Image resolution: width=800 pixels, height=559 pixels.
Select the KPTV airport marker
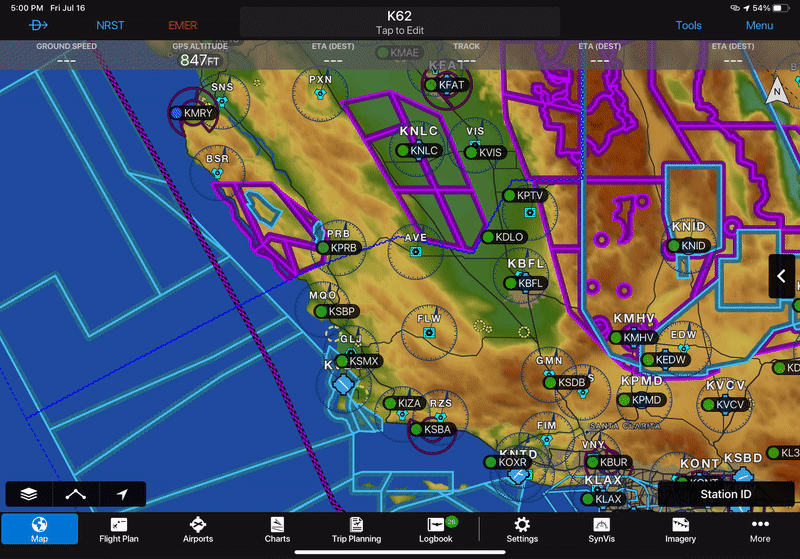pos(524,195)
